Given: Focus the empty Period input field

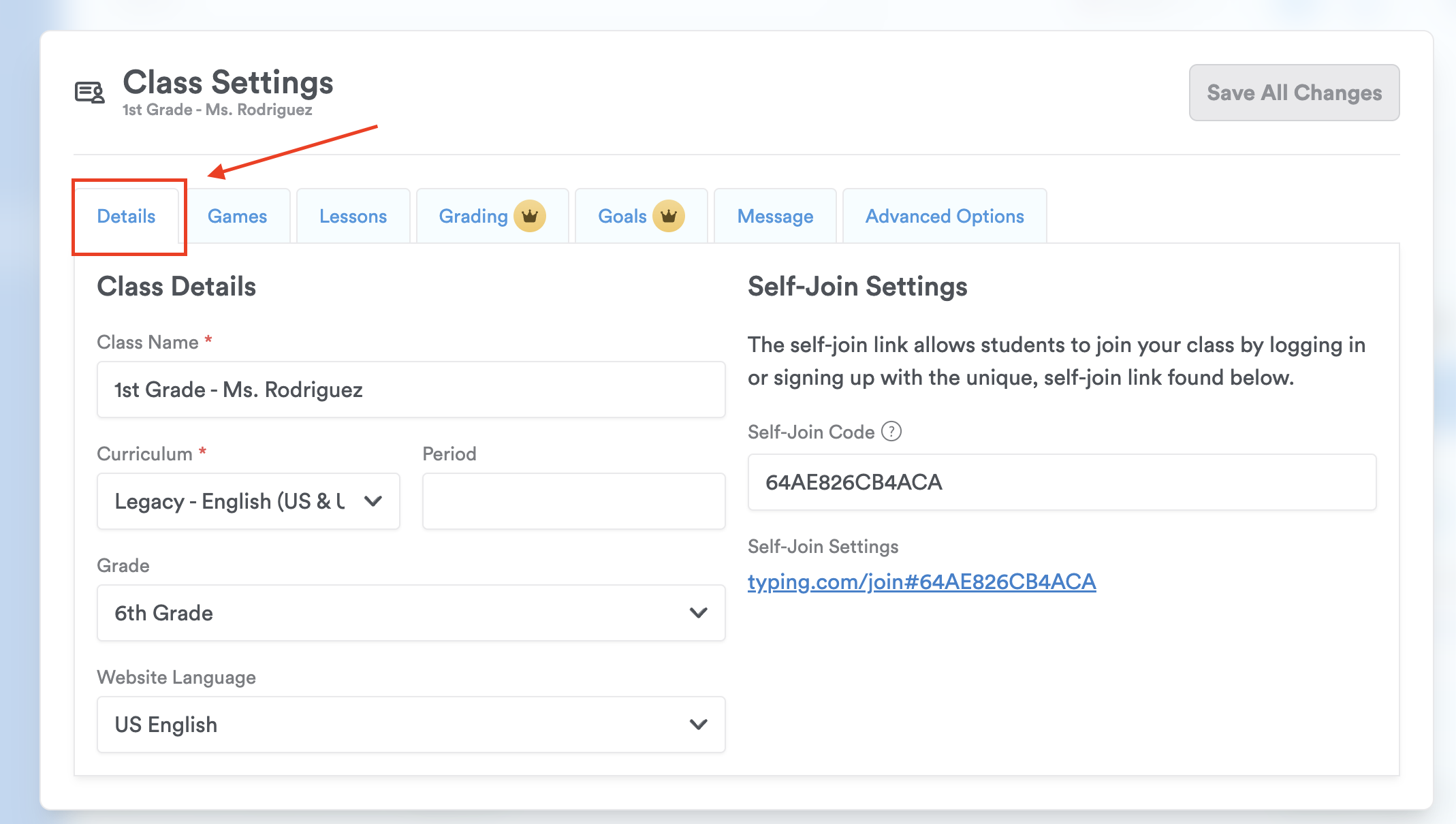Looking at the screenshot, I should pos(573,501).
